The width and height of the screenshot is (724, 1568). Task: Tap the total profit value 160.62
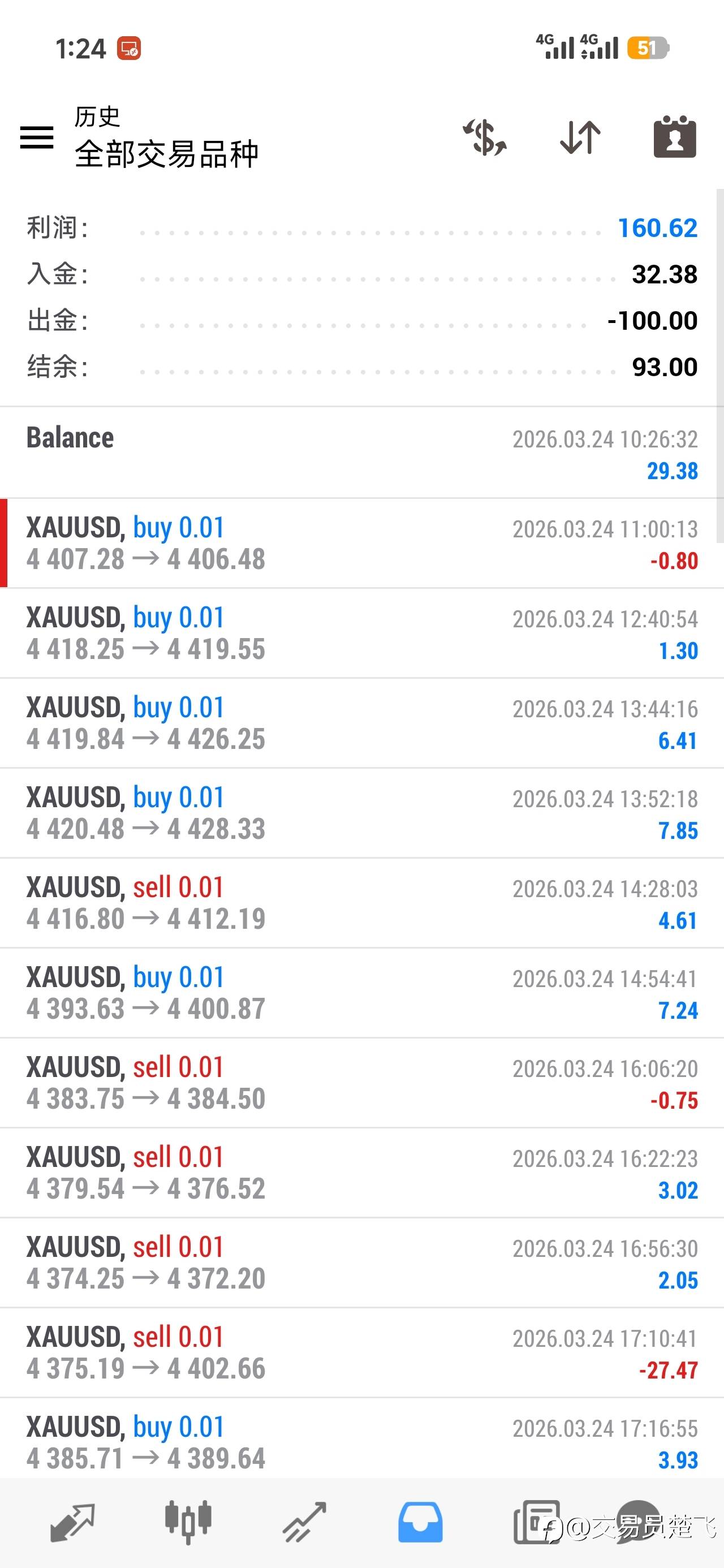(657, 229)
